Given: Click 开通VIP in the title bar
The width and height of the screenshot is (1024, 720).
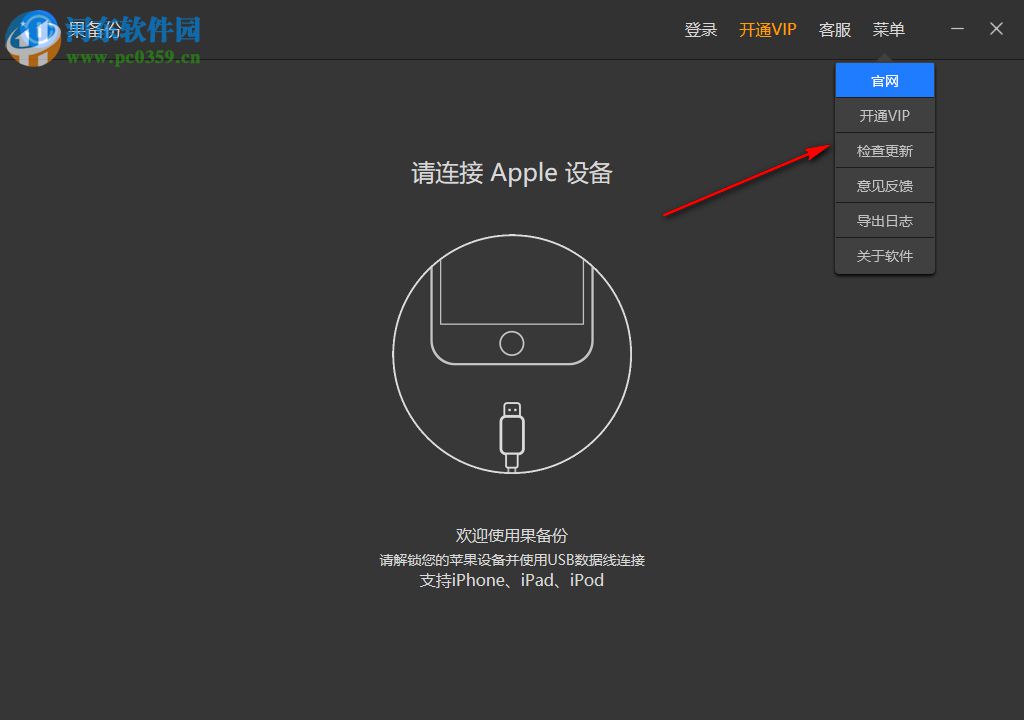Looking at the screenshot, I should [767, 29].
